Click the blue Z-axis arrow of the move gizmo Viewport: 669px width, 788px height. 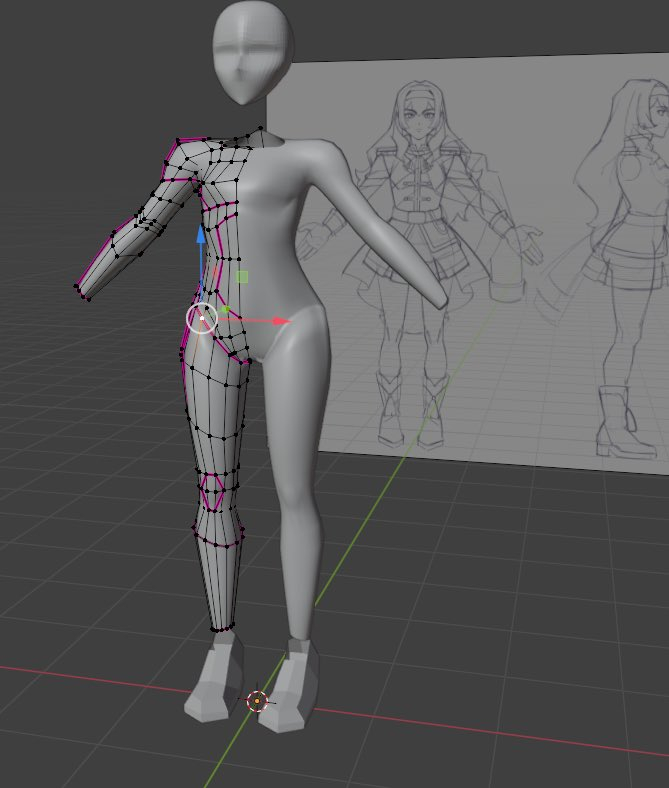click(x=201, y=237)
